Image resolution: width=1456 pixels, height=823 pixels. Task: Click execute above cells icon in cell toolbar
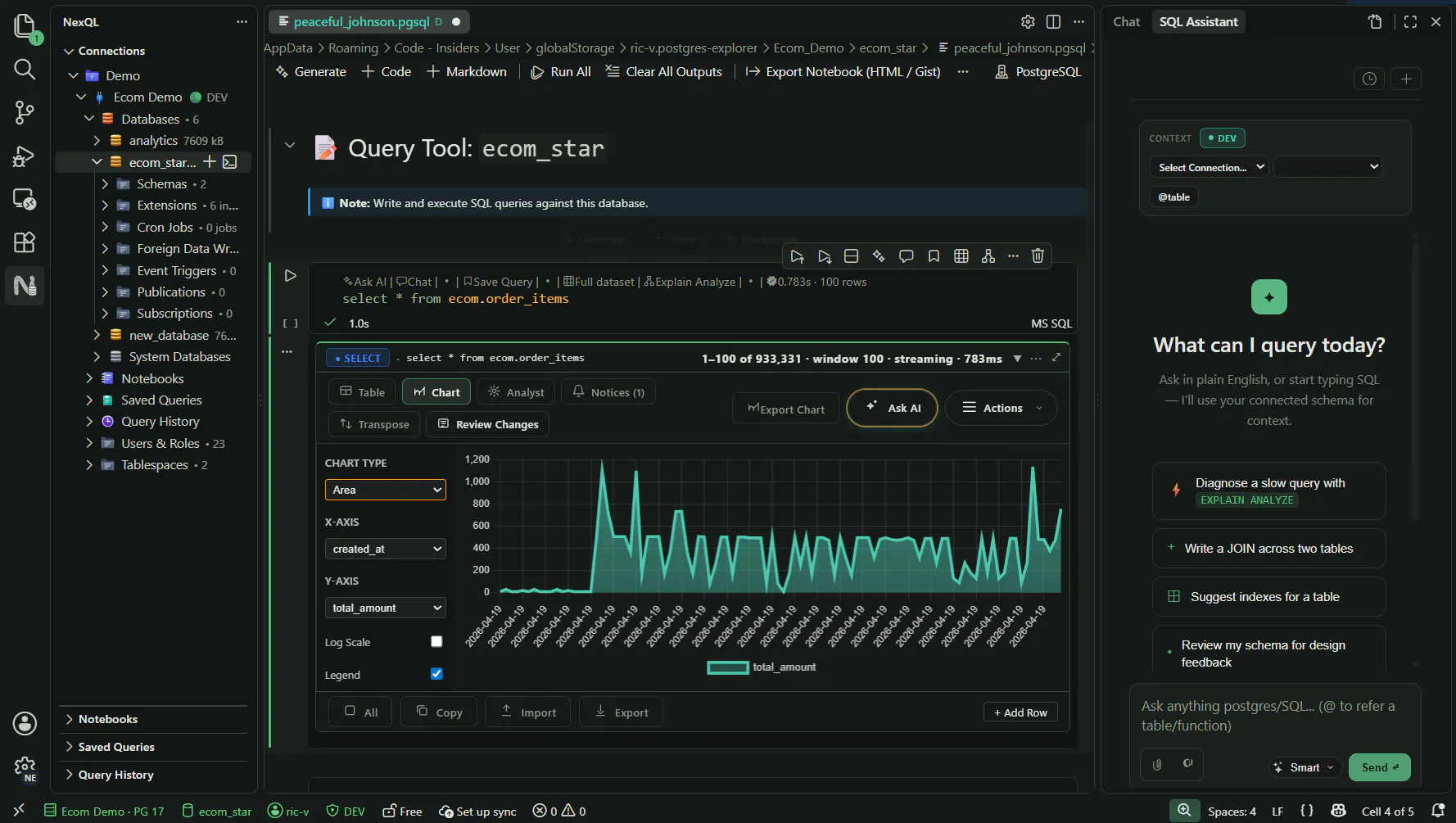(797, 256)
